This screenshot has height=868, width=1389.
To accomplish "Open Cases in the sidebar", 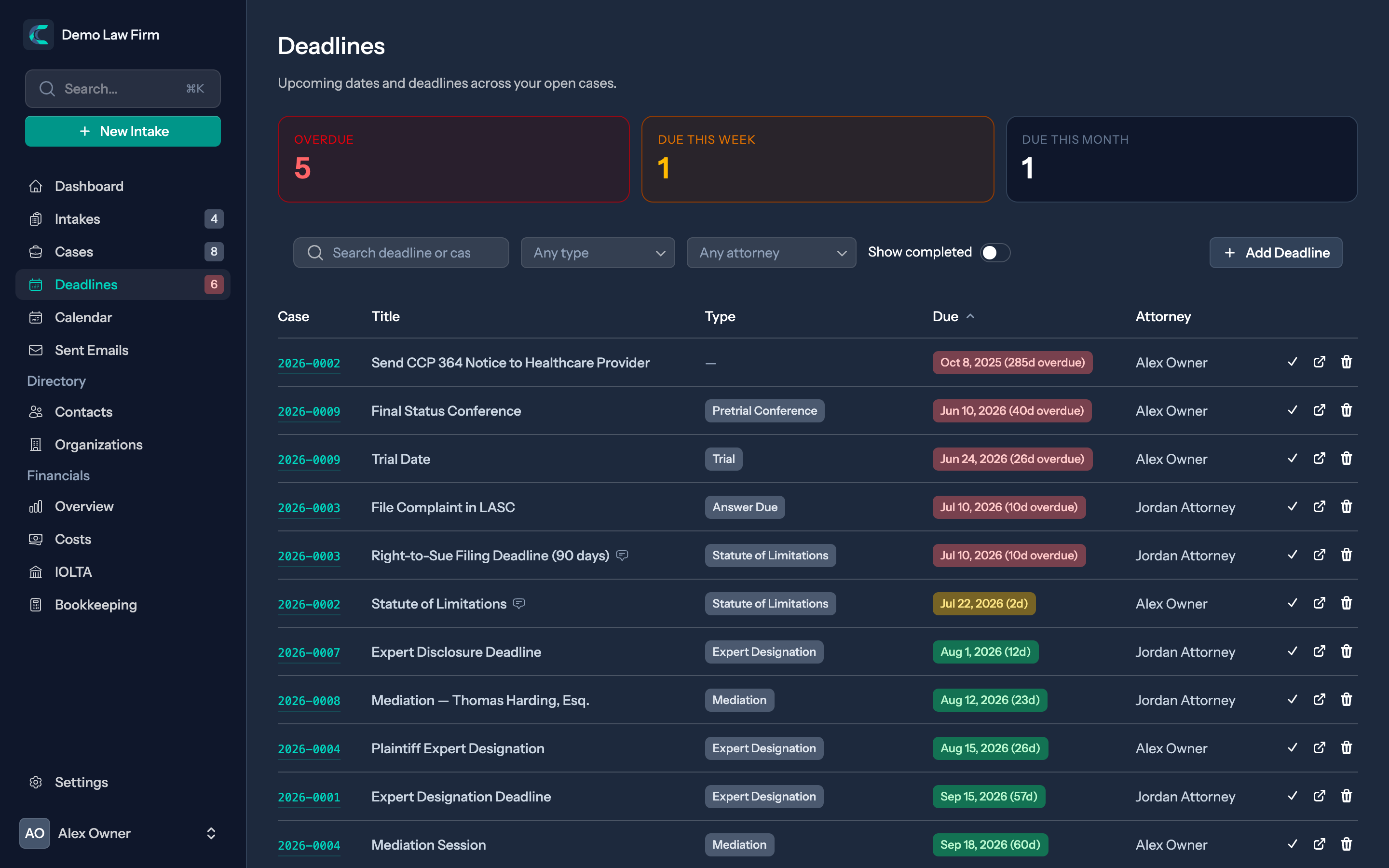I will tap(123, 251).
